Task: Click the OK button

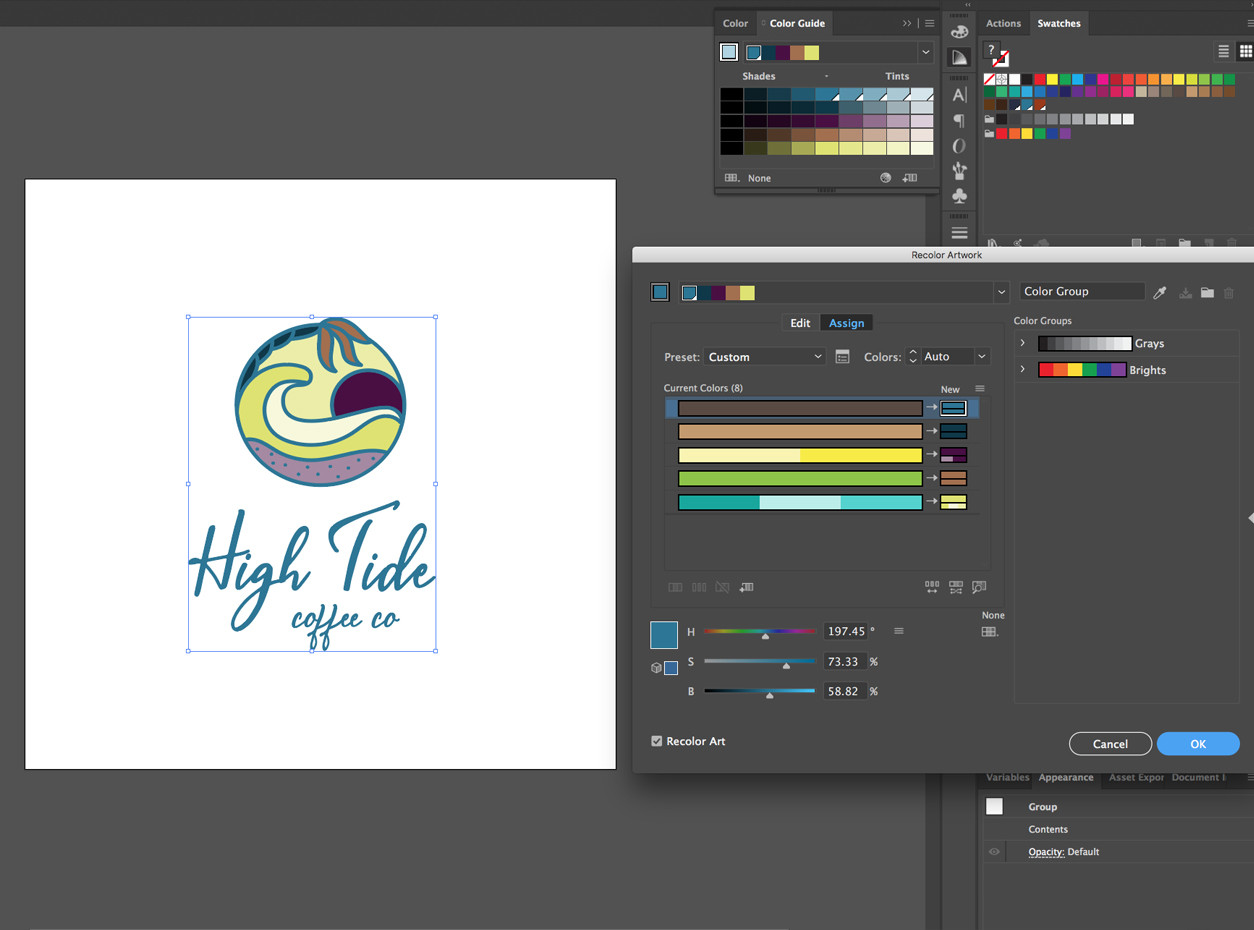Action: tap(1197, 744)
